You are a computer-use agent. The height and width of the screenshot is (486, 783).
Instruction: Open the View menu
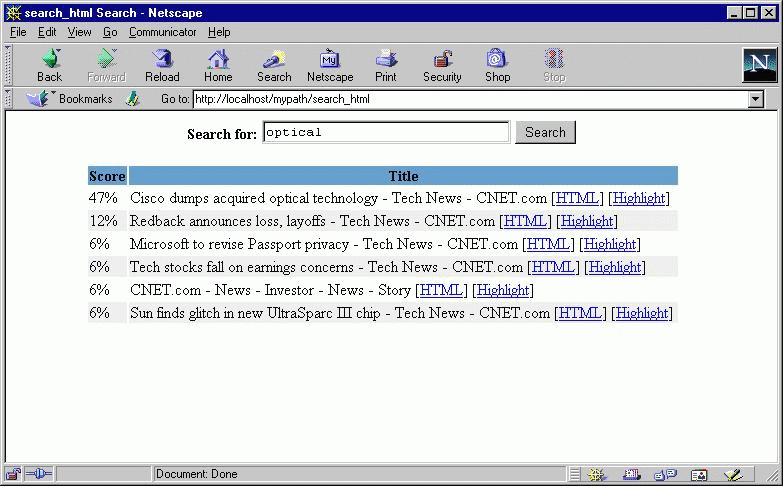coord(79,32)
